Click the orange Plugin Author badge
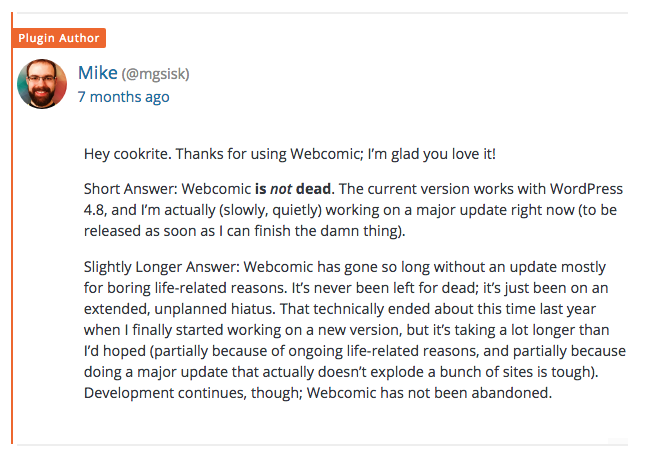 tap(59, 38)
